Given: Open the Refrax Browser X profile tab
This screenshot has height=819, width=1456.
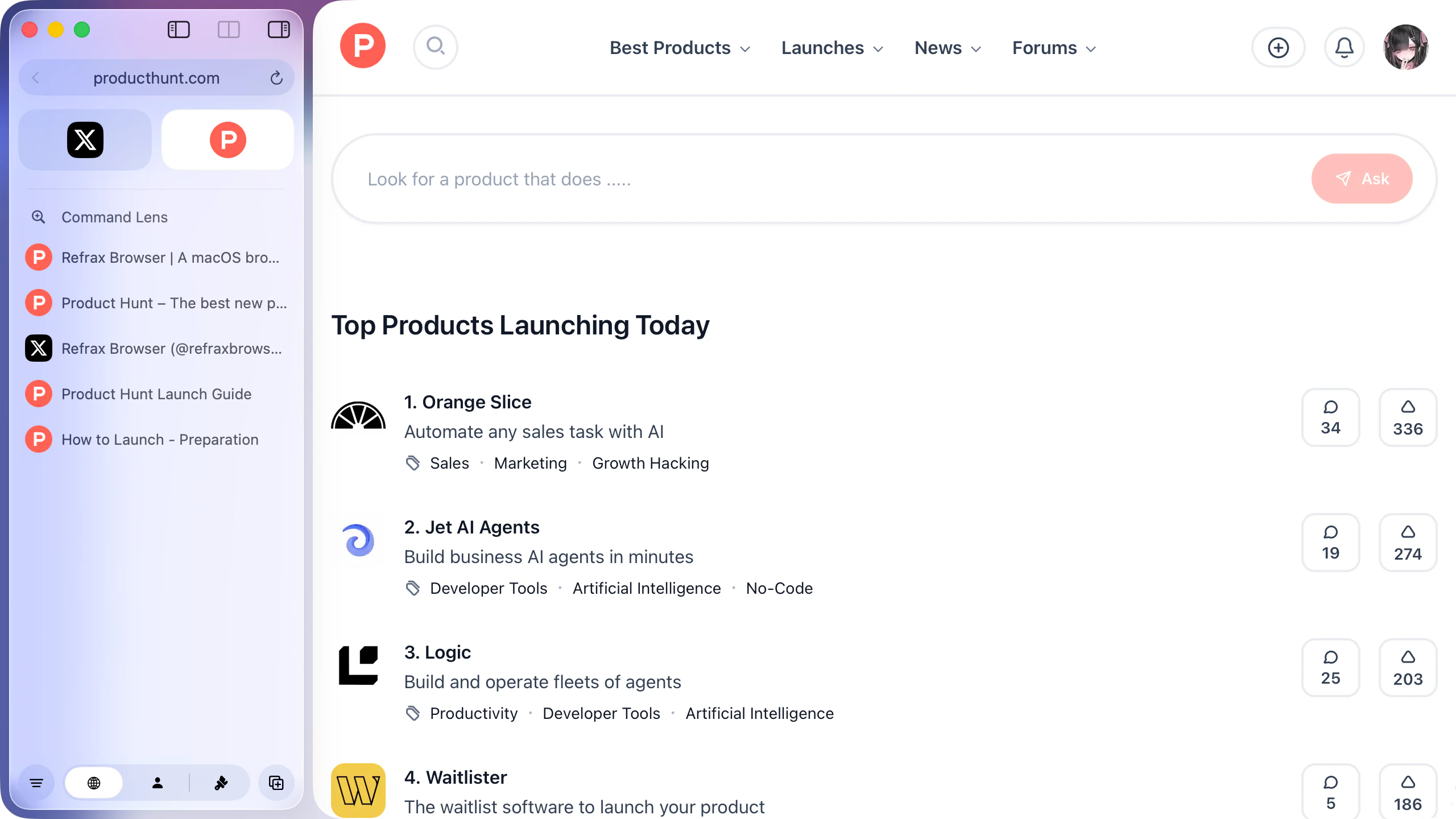Looking at the screenshot, I should [x=156, y=349].
